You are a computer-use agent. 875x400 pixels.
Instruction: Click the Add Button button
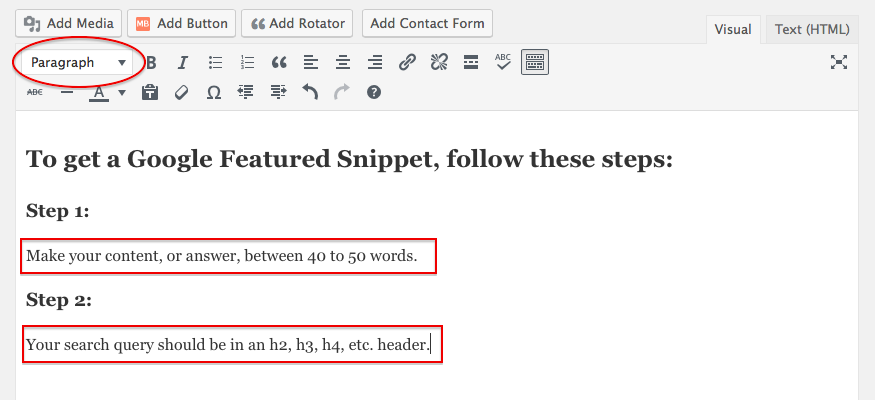pos(182,23)
